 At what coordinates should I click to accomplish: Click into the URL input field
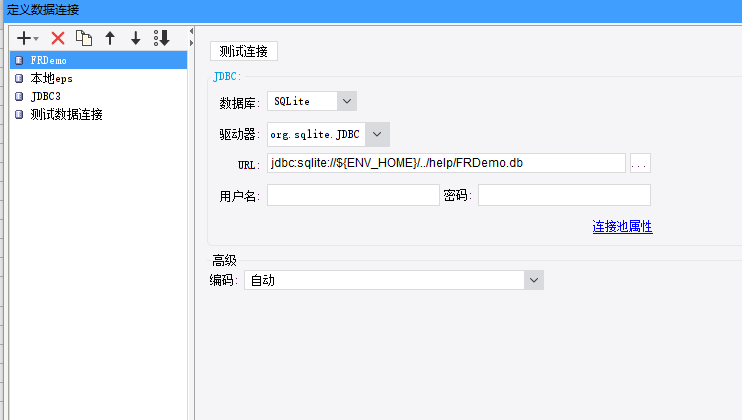[446, 163]
